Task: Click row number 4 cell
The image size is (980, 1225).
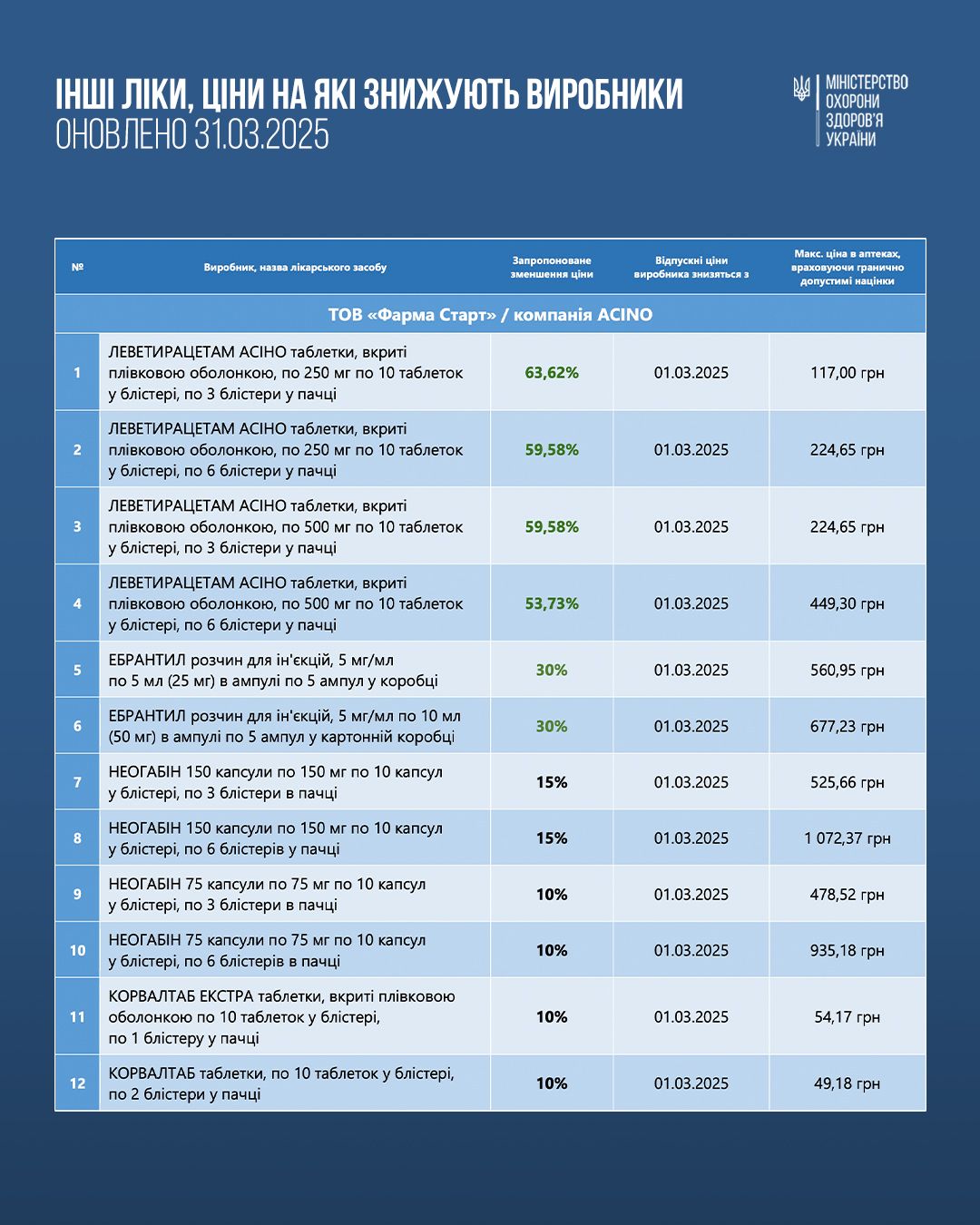Action: [77, 603]
